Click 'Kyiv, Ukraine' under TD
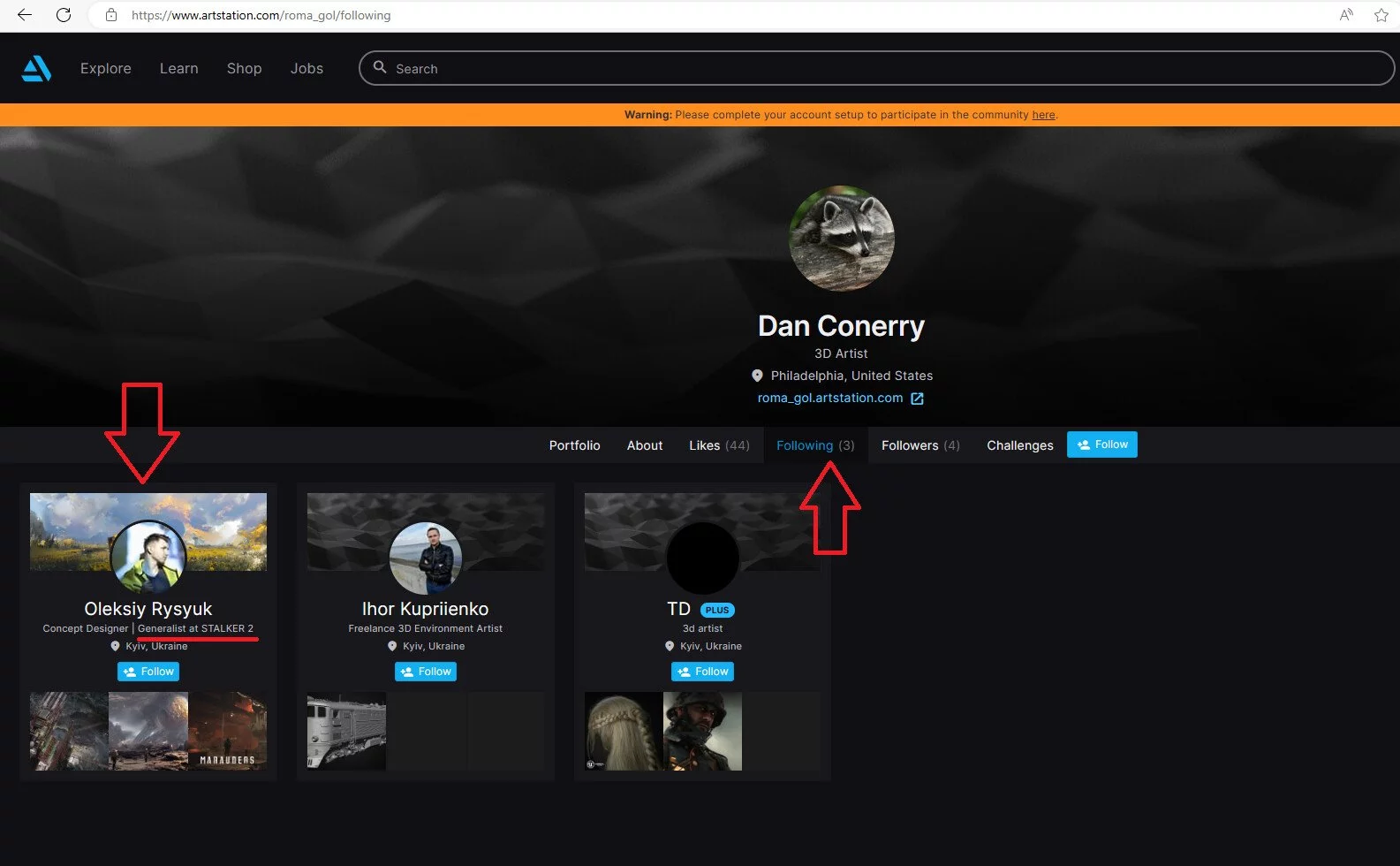 point(711,646)
